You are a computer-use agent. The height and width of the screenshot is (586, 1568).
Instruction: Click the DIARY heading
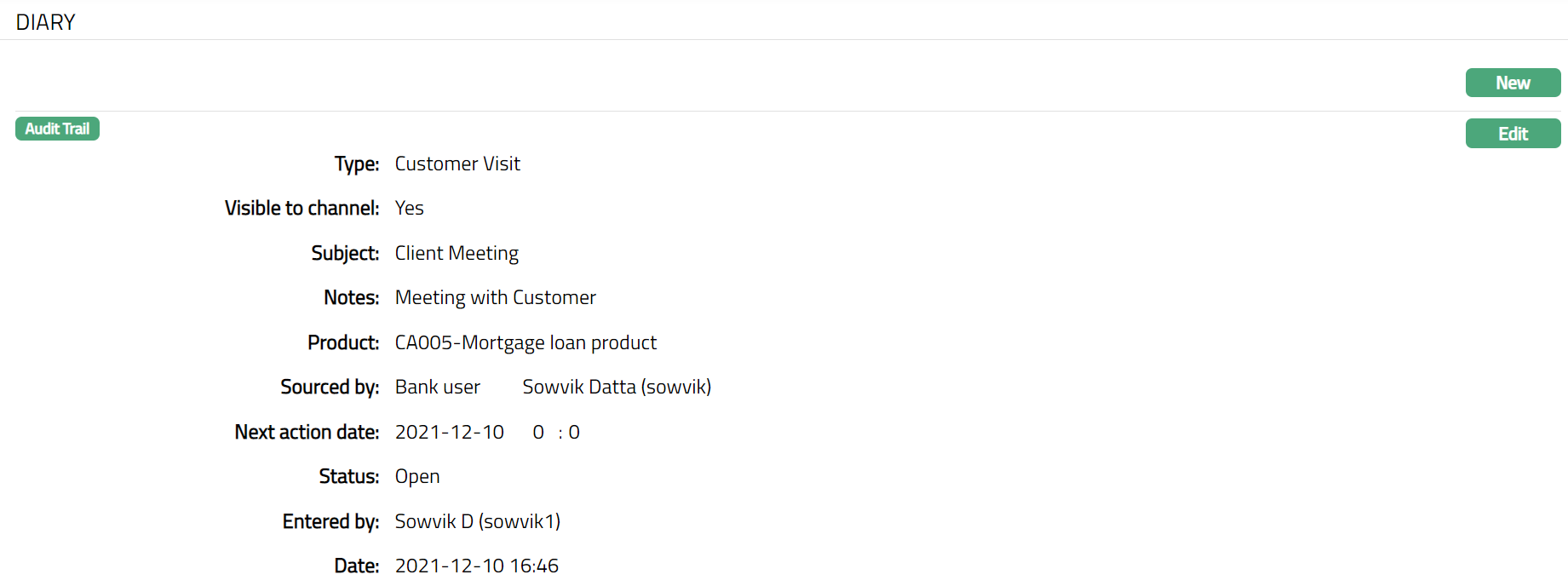(x=46, y=22)
